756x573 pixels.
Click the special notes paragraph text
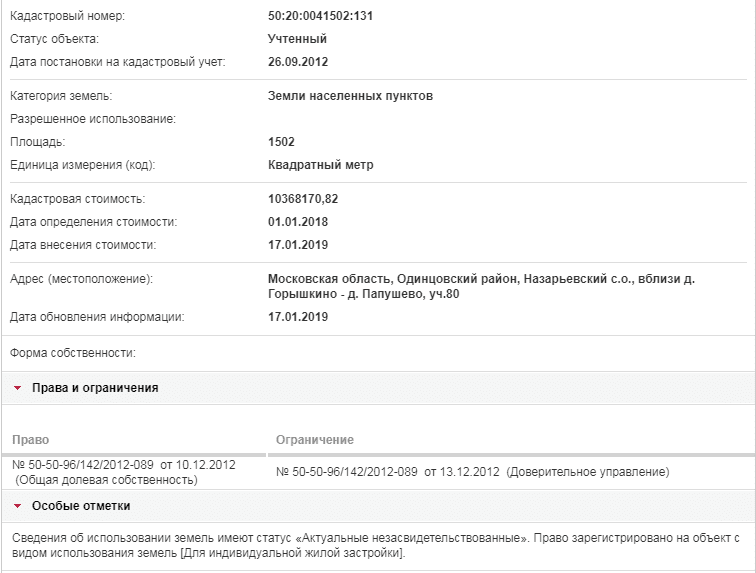376,545
